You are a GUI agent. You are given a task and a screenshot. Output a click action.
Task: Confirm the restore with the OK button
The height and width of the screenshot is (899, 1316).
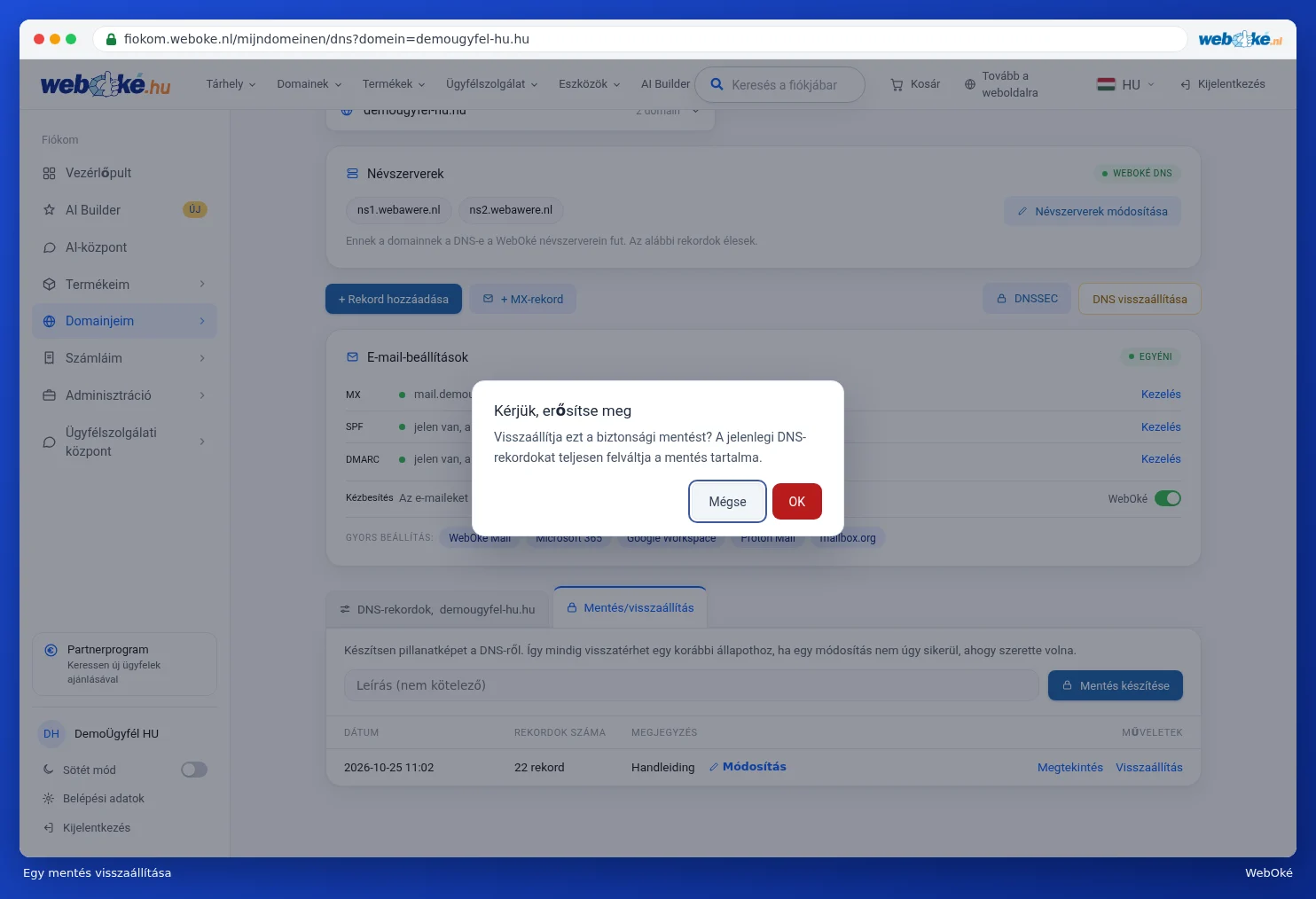tap(797, 502)
